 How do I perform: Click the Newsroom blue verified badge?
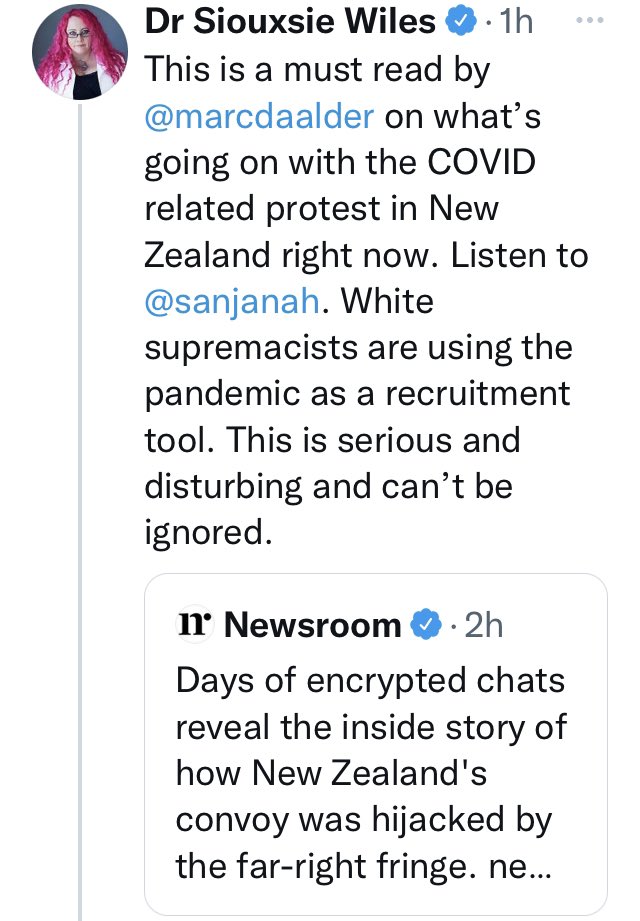pos(427,625)
